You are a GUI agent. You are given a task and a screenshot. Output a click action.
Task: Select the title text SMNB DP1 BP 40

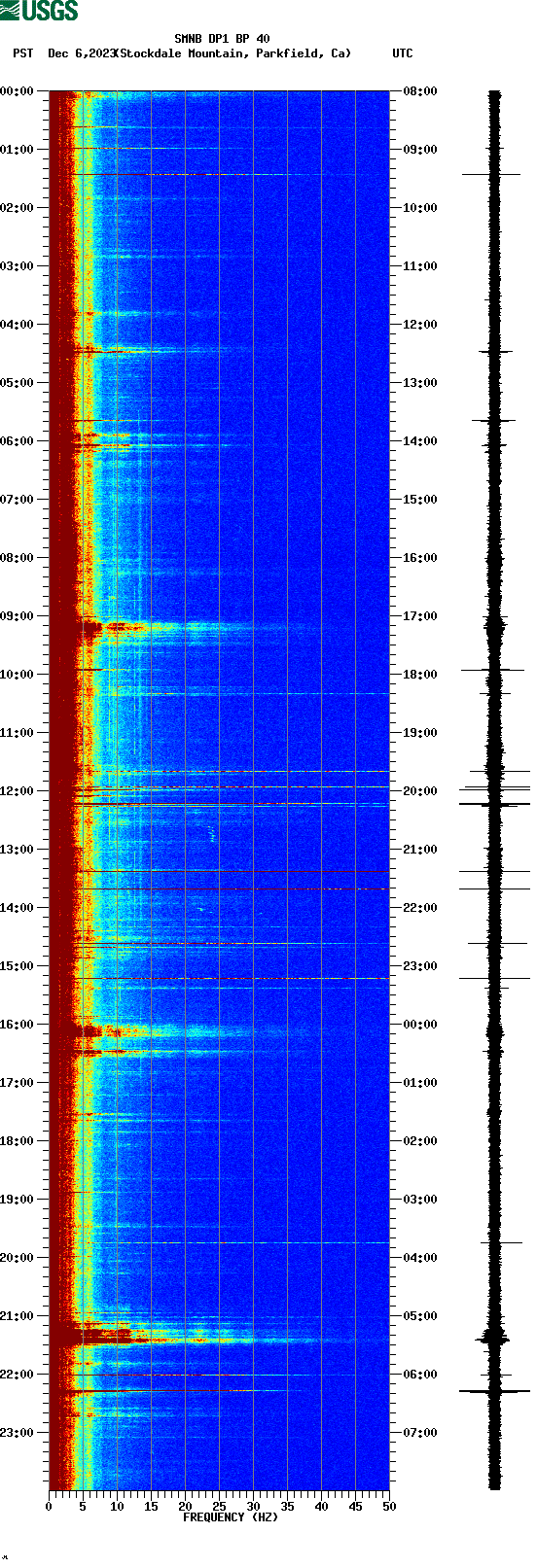222,40
